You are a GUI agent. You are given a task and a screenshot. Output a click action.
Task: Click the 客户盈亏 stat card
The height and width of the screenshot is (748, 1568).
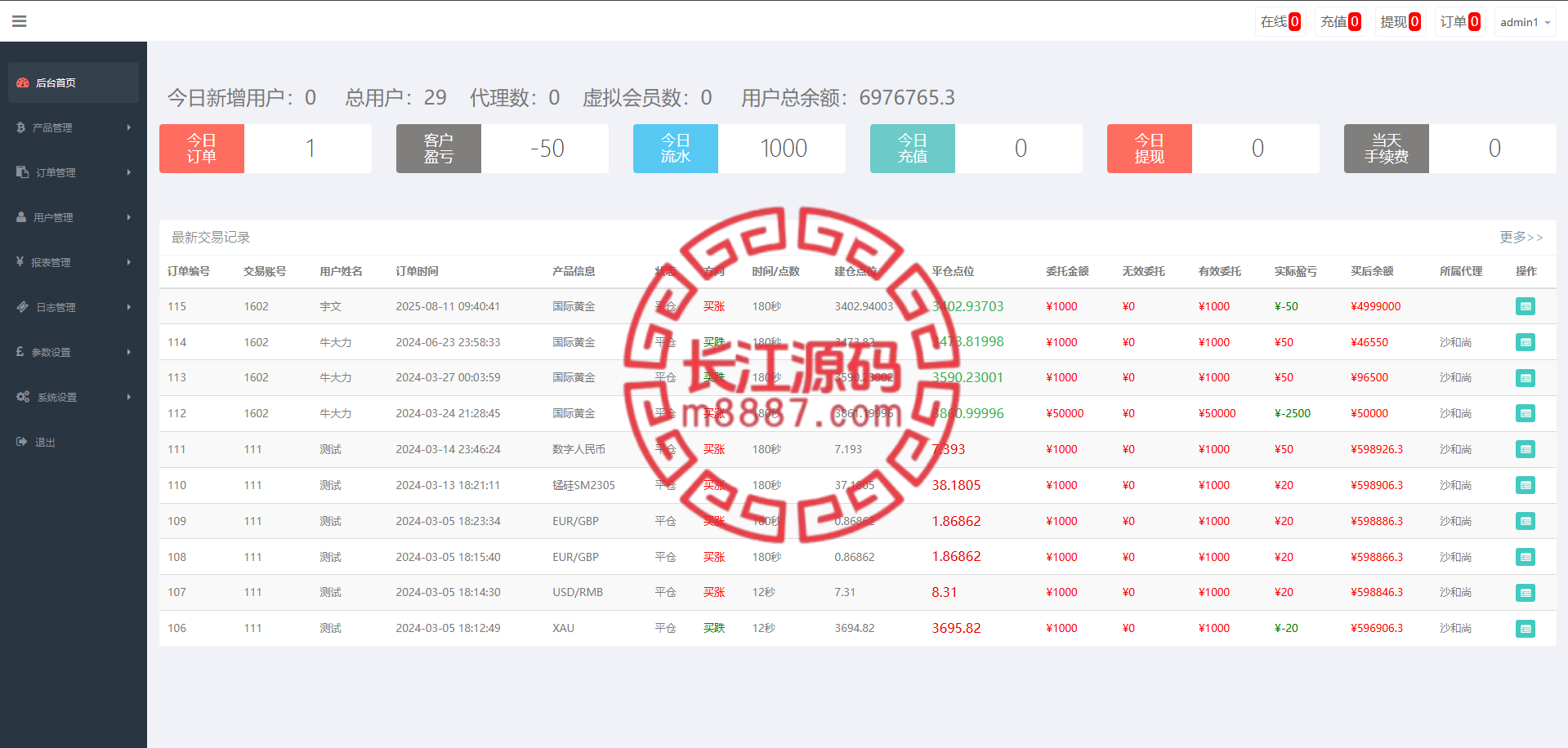pyautogui.click(x=503, y=149)
